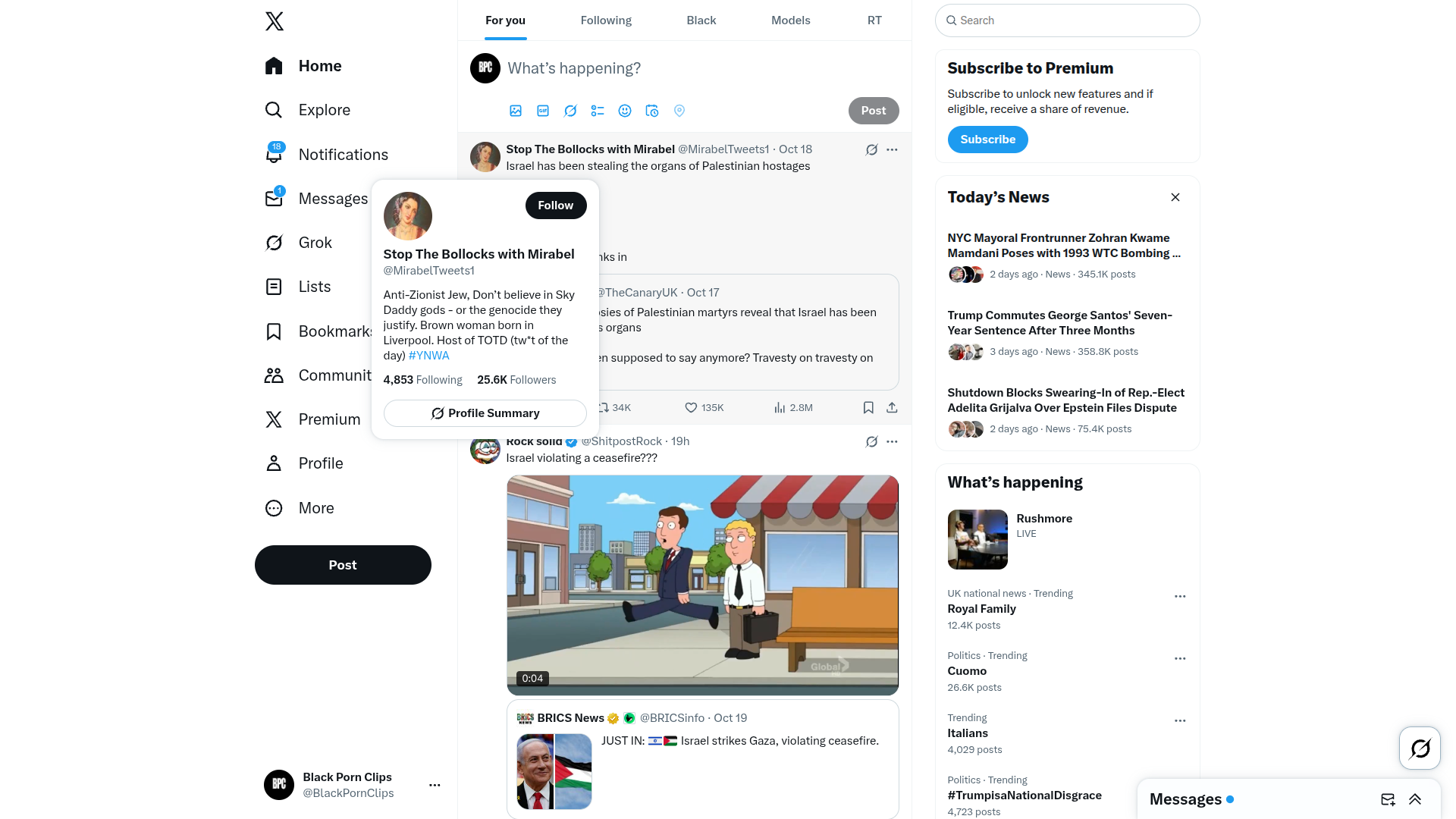The height and width of the screenshot is (819, 1456).
Task: Bookmark the Mirabel post
Action: (868, 408)
